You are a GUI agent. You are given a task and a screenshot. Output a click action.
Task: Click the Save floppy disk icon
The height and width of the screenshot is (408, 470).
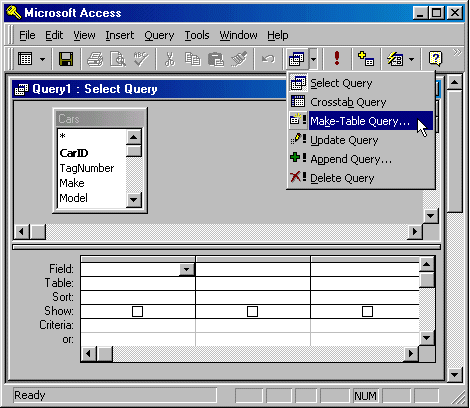[66, 59]
